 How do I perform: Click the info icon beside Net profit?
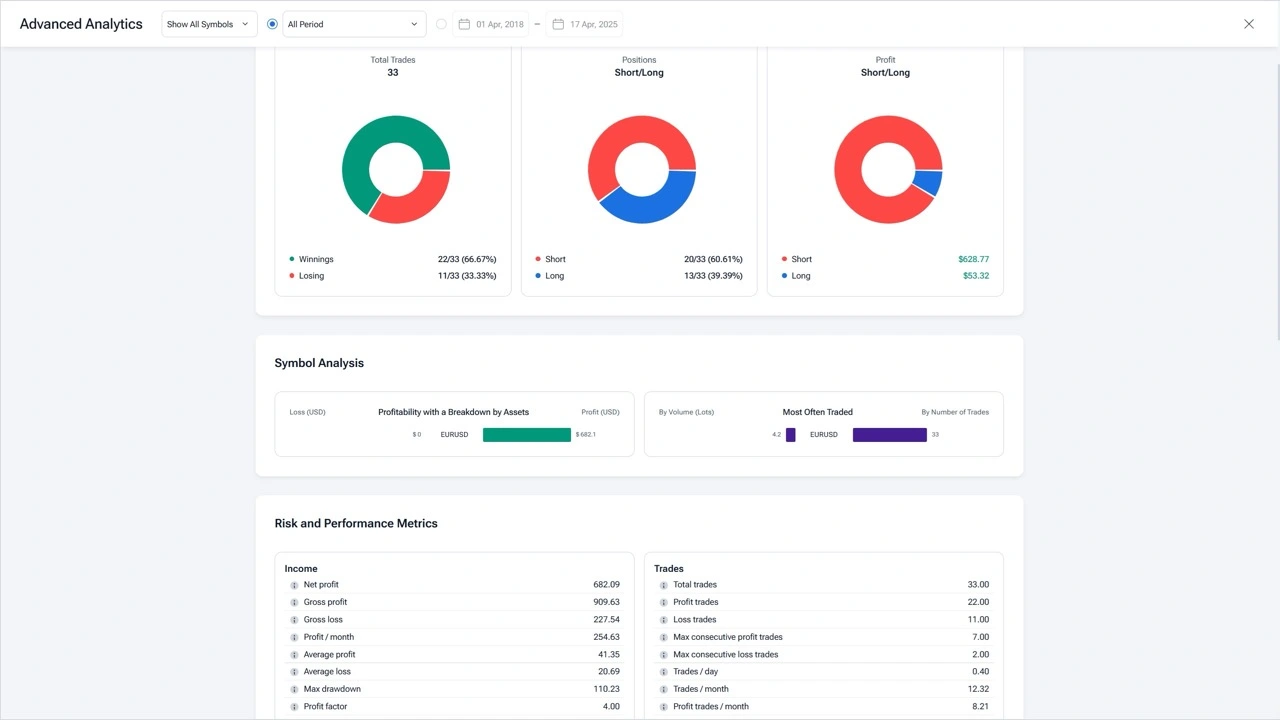coord(294,585)
